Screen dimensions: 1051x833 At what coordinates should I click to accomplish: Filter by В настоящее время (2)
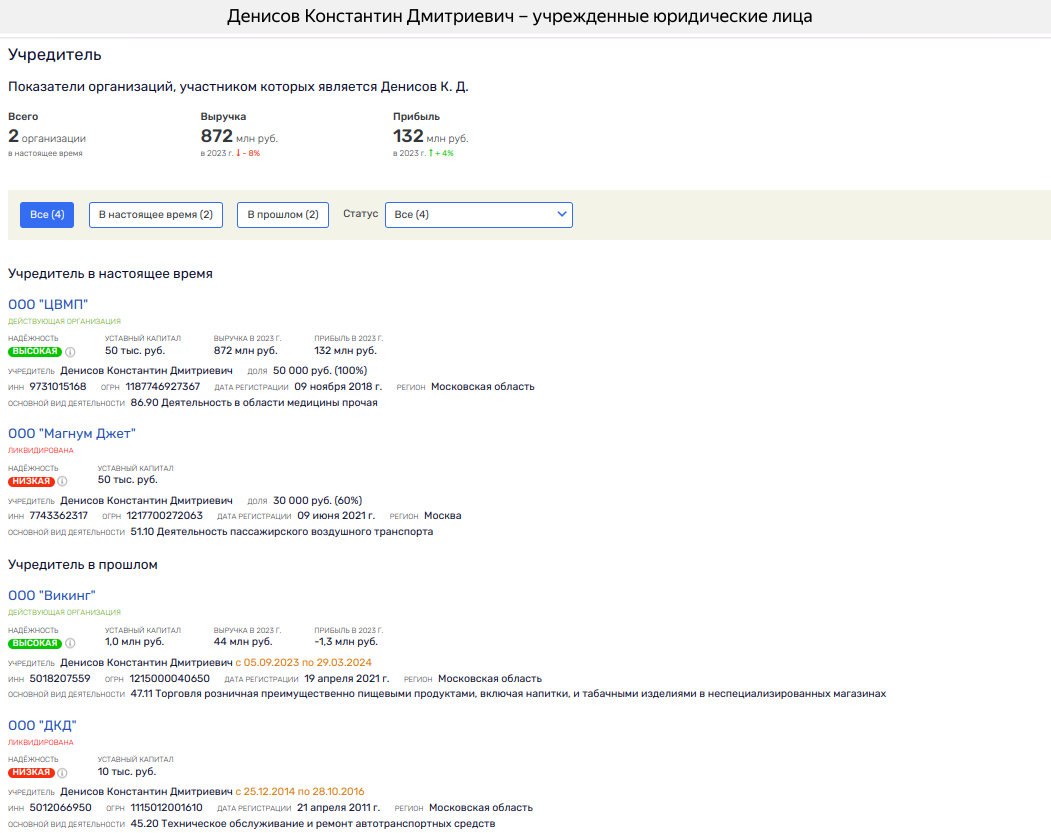tap(155, 215)
